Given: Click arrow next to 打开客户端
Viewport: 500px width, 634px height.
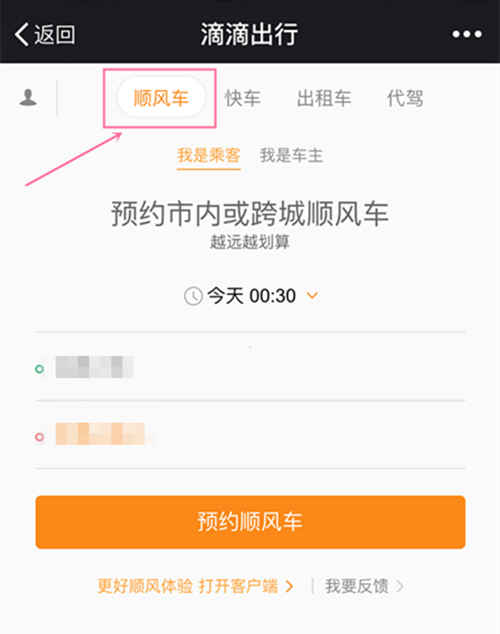Looking at the screenshot, I should [289, 586].
